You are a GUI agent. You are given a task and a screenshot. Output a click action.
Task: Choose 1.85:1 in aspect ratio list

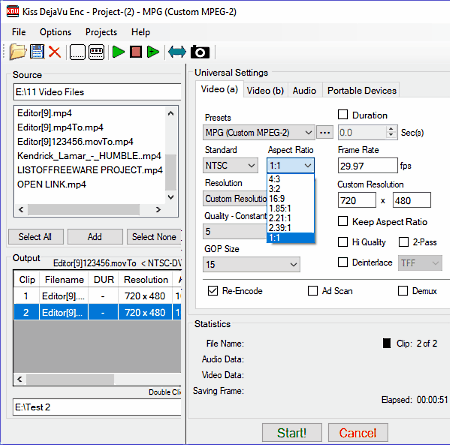pos(290,208)
